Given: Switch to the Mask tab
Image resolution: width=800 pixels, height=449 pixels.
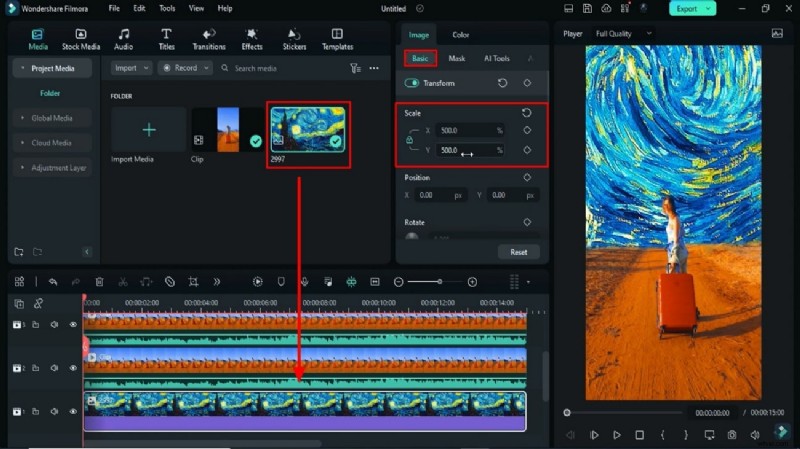Looking at the screenshot, I should pos(456,59).
